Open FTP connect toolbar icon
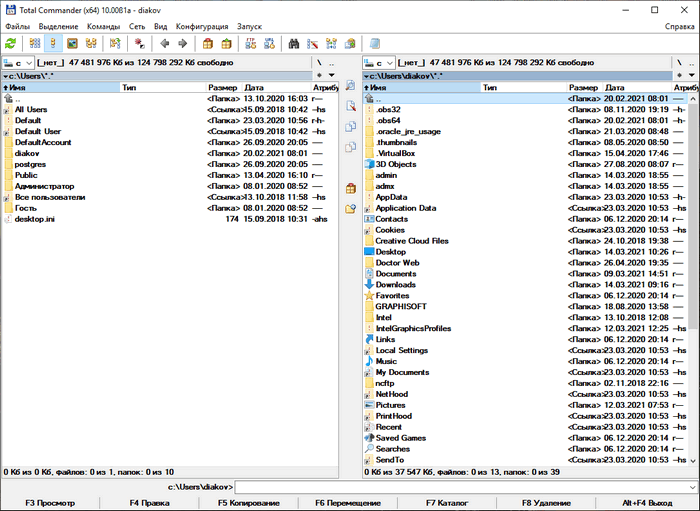The height and width of the screenshot is (511, 700). pyautogui.click(x=251, y=43)
